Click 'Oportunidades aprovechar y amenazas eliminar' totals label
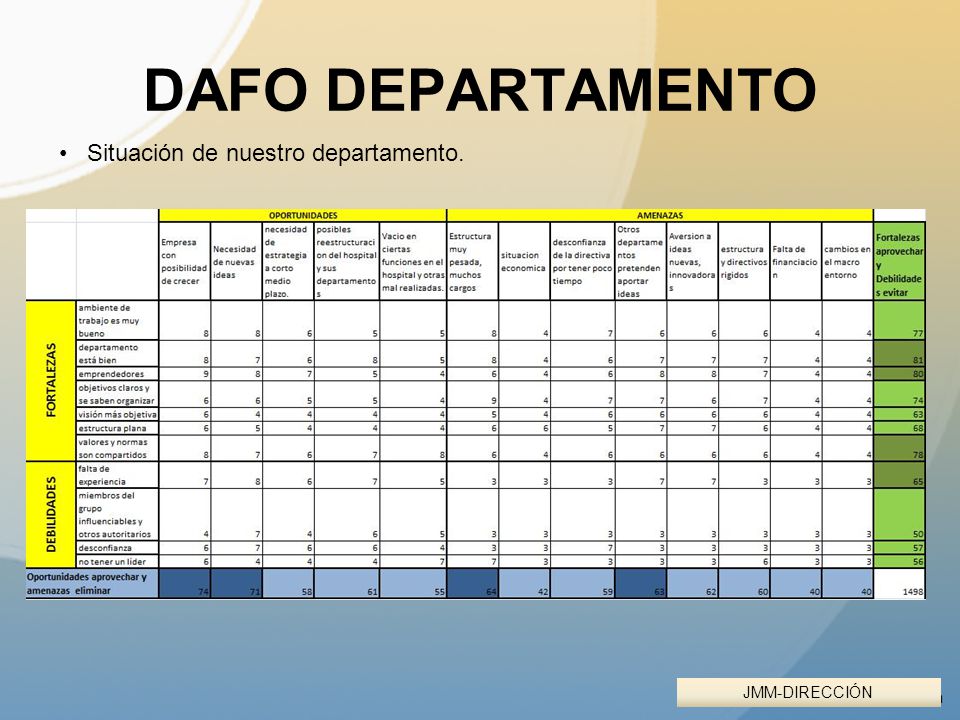The image size is (960, 720). click(x=92, y=583)
